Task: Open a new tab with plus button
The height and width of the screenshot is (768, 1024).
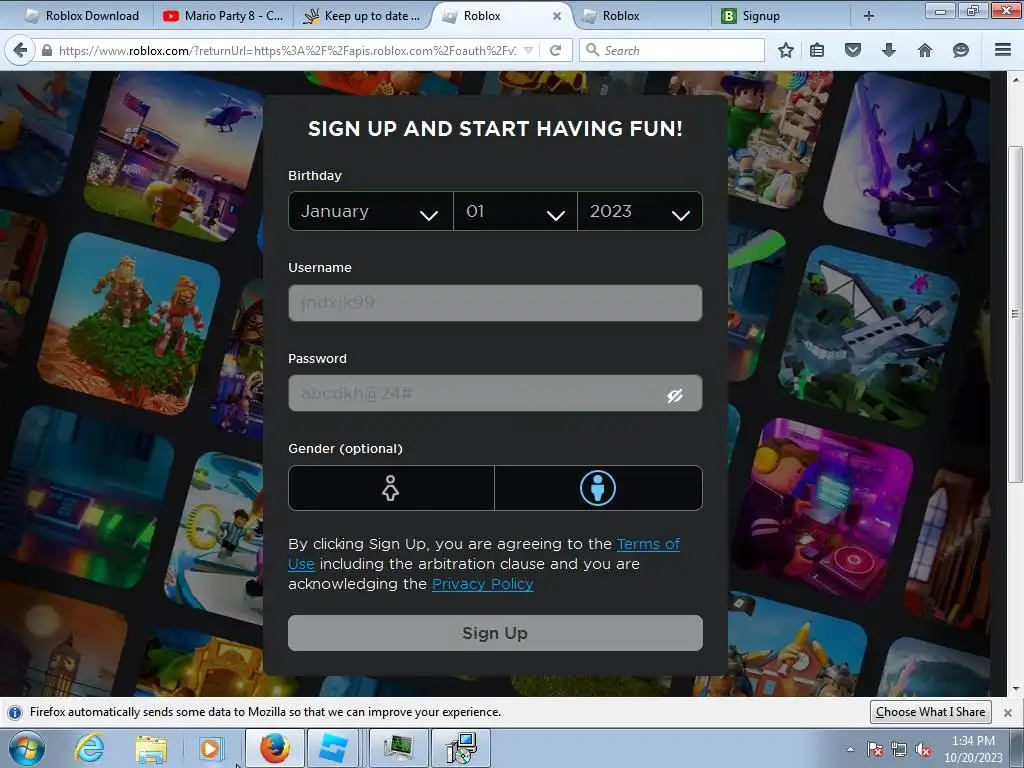Action: point(869,16)
